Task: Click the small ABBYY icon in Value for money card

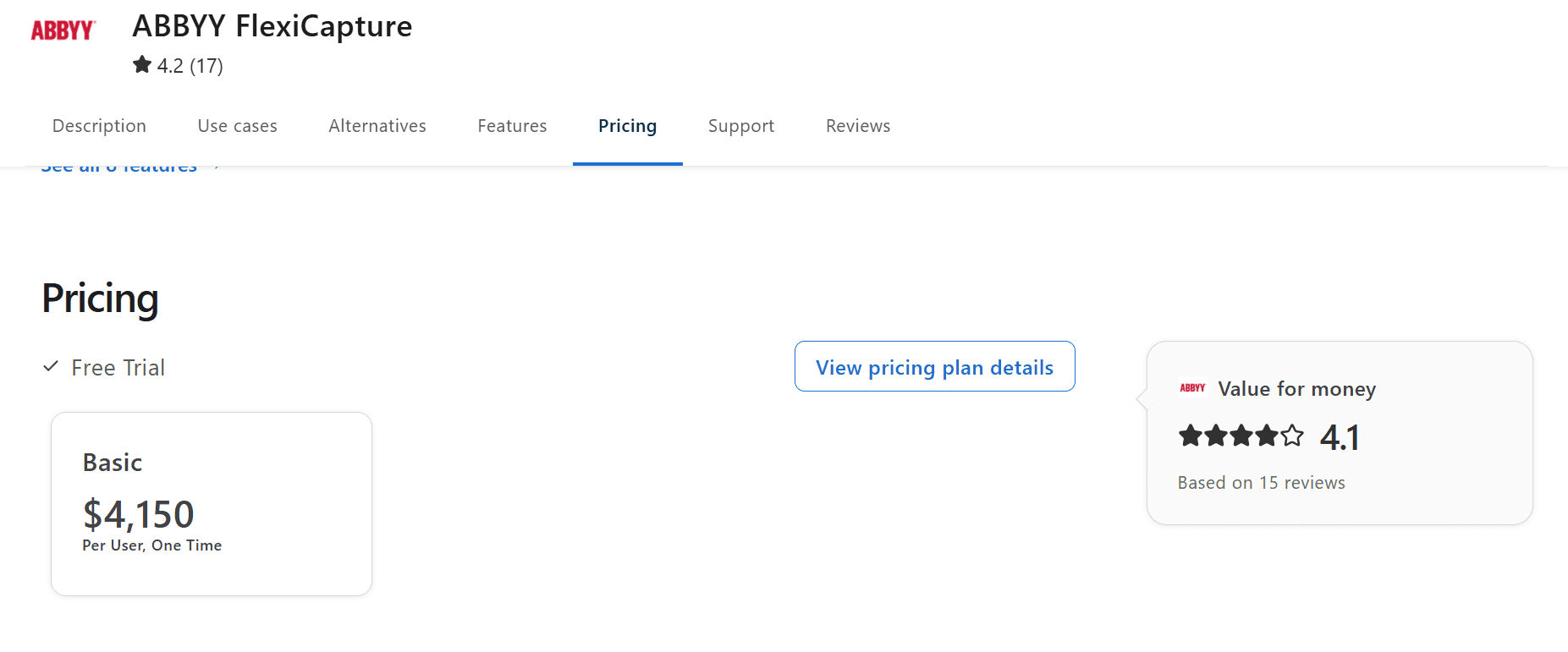Action: click(1191, 388)
